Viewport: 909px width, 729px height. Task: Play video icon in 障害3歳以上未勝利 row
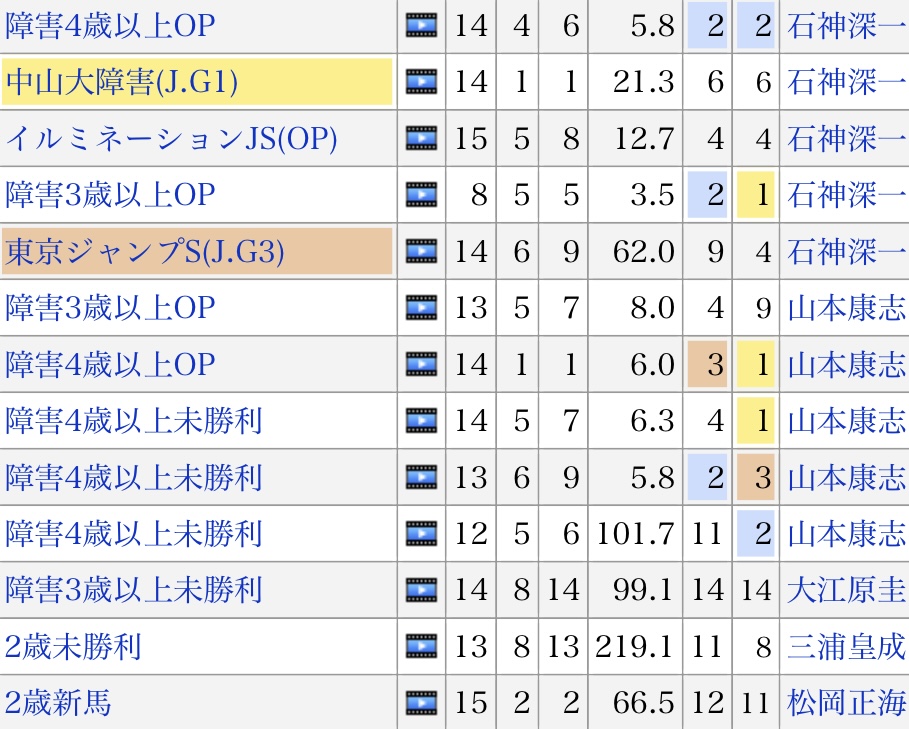(422, 590)
